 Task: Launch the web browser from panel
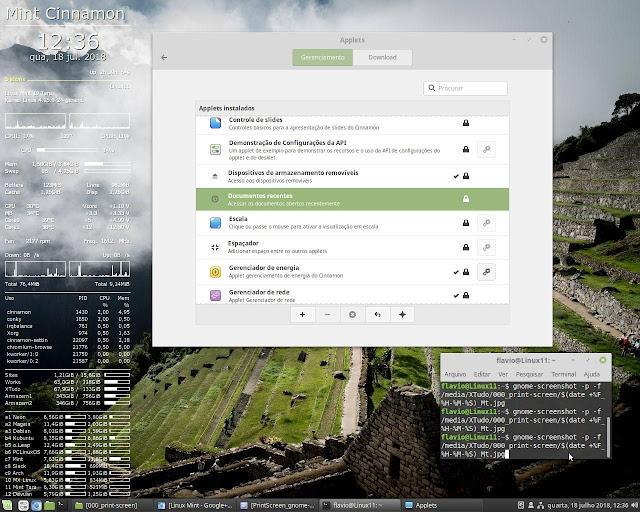tap(36, 505)
